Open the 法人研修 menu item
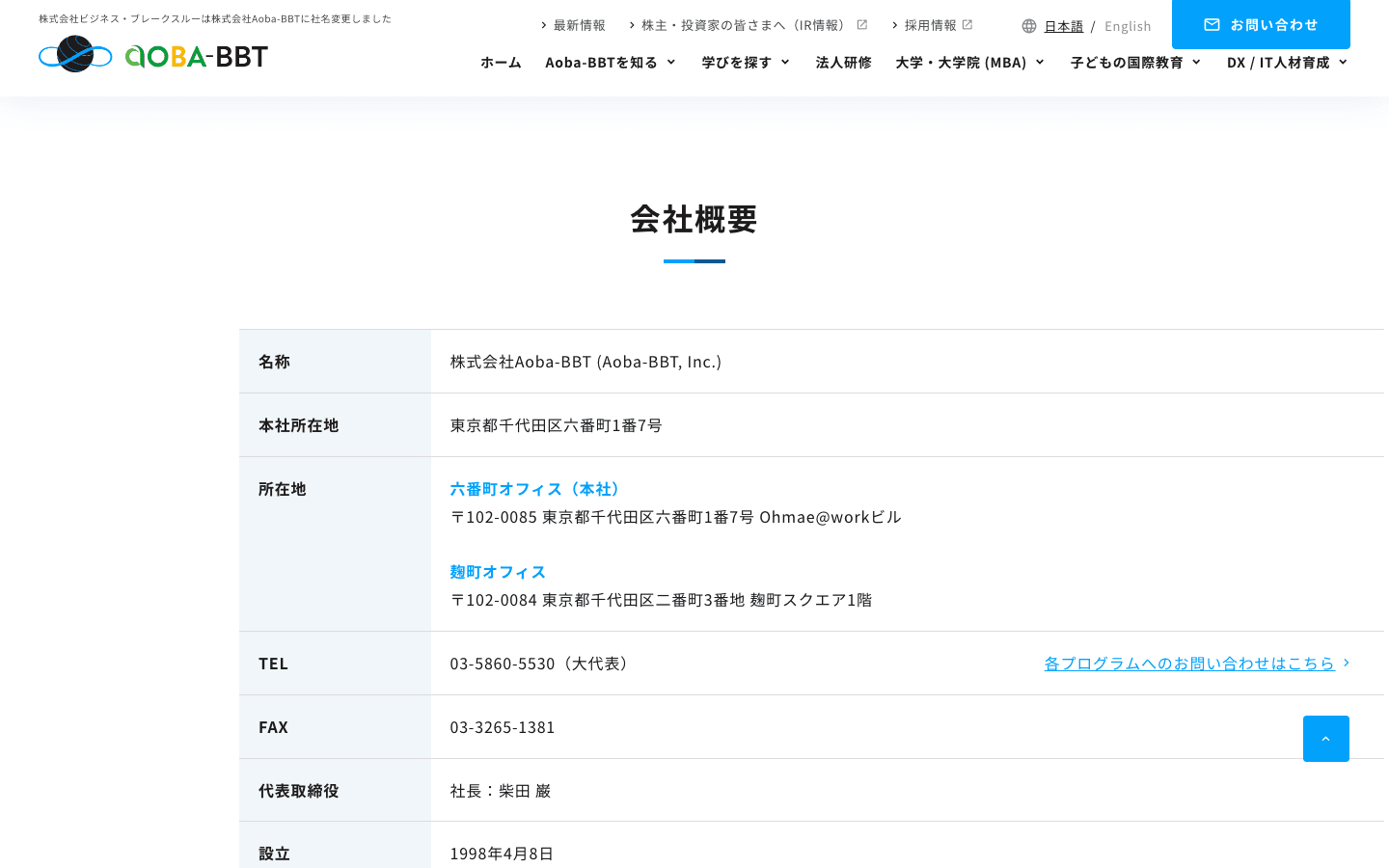1389x868 pixels. [843, 63]
